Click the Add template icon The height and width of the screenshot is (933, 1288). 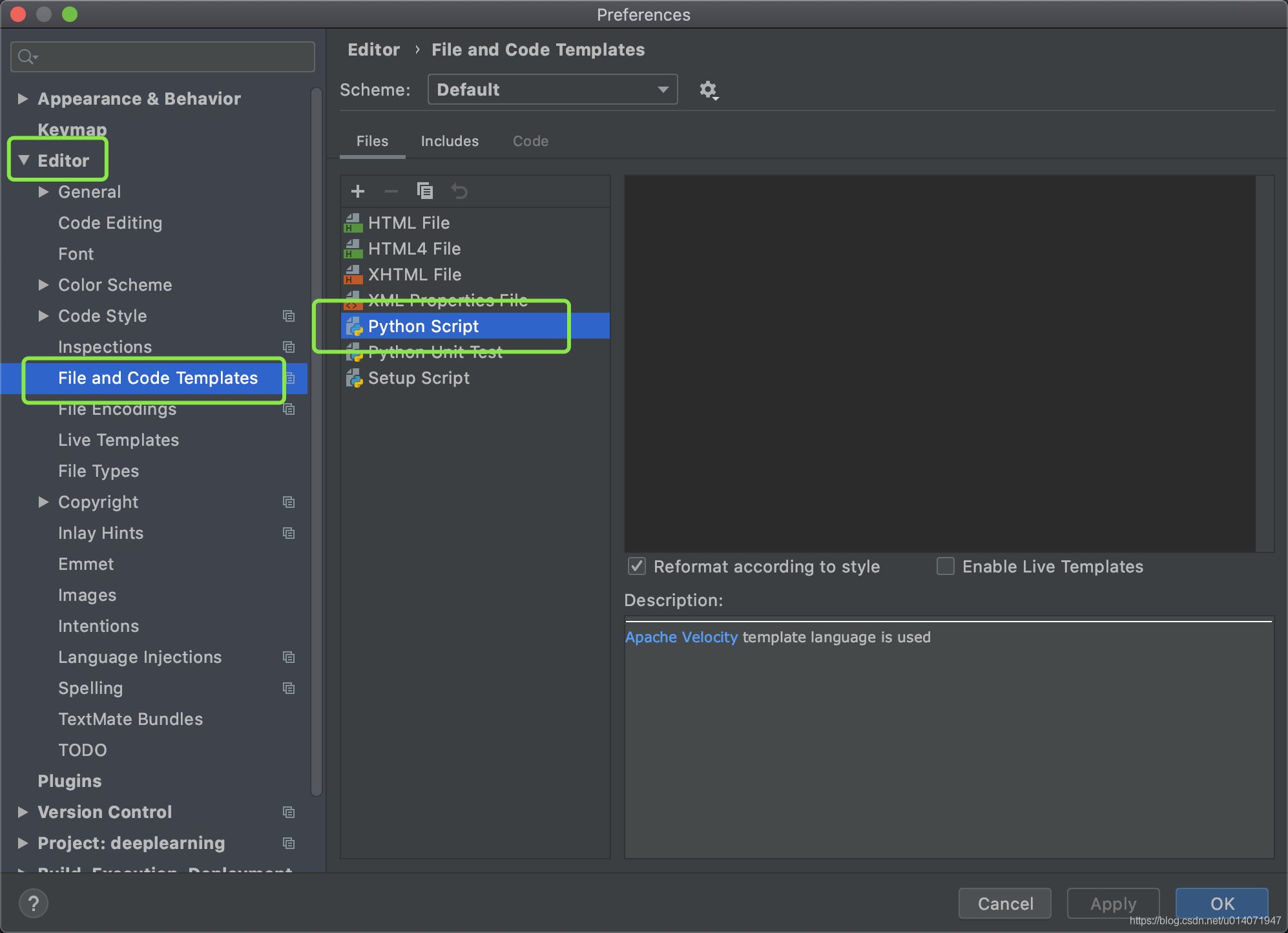[357, 190]
